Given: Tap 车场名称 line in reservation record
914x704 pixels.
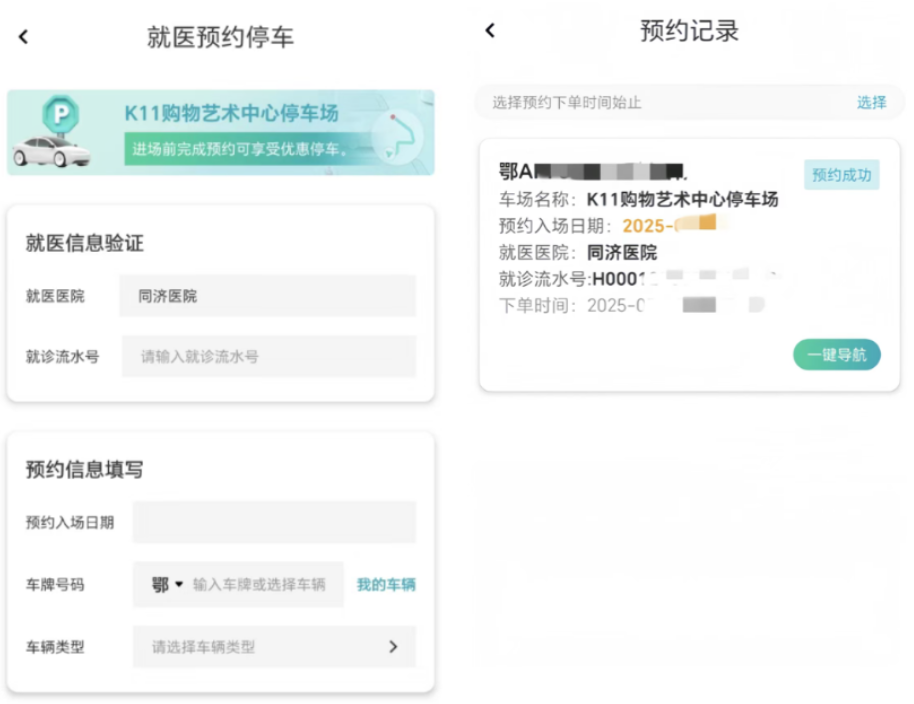Looking at the screenshot, I should (x=638, y=199).
